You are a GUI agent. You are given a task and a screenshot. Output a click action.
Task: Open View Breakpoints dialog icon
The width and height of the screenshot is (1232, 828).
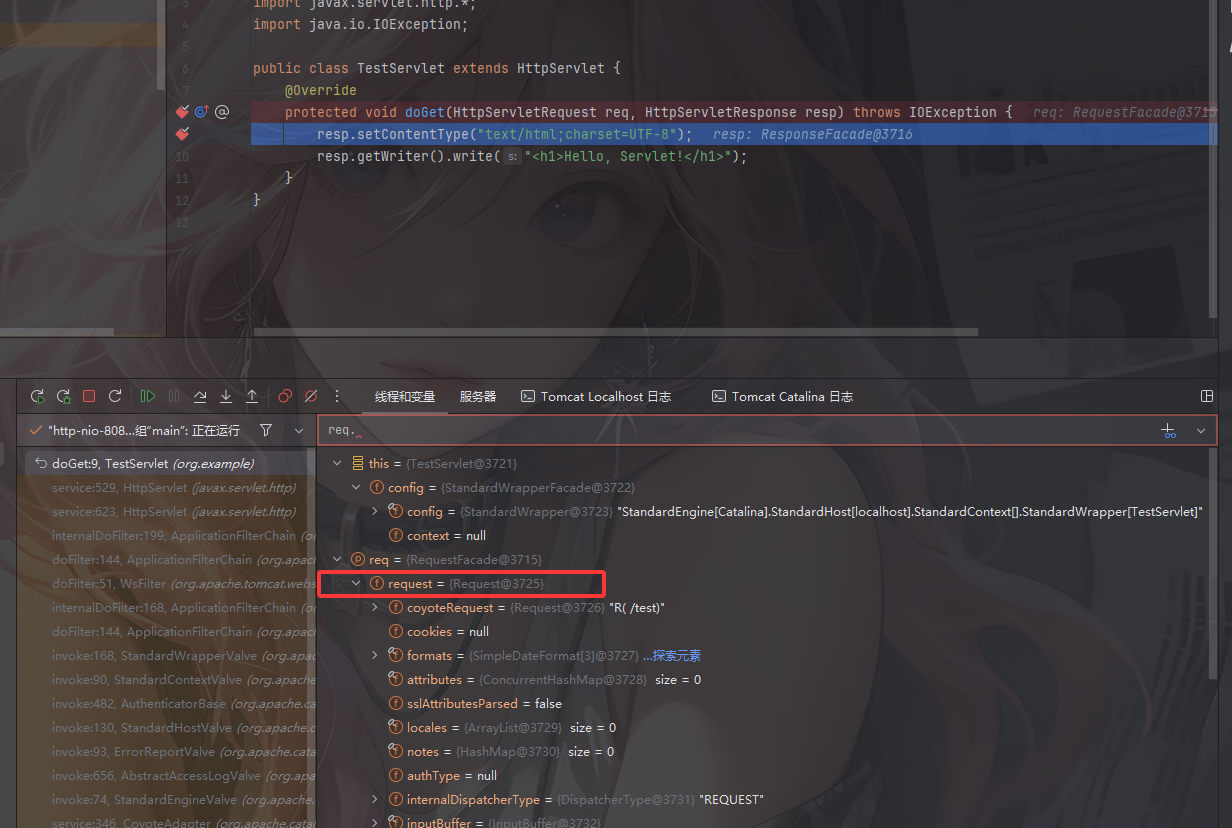point(285,397)
